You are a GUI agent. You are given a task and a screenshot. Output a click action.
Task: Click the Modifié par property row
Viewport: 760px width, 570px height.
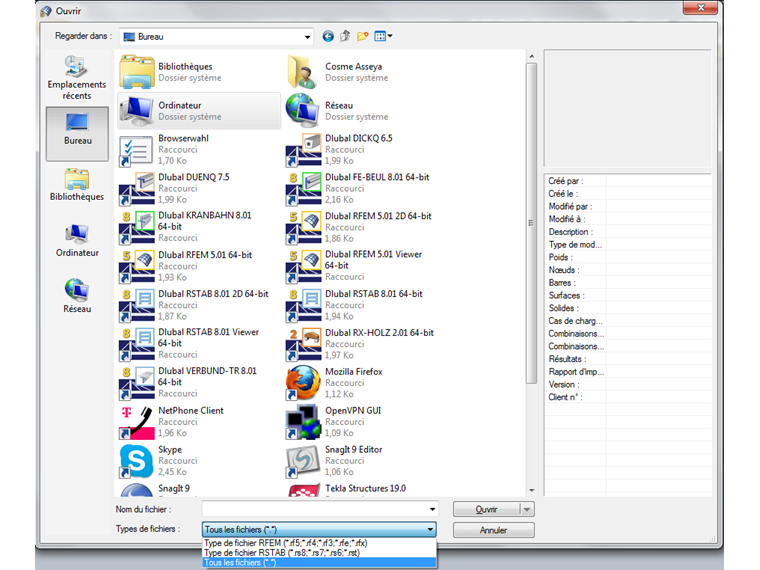click(628, 206)
